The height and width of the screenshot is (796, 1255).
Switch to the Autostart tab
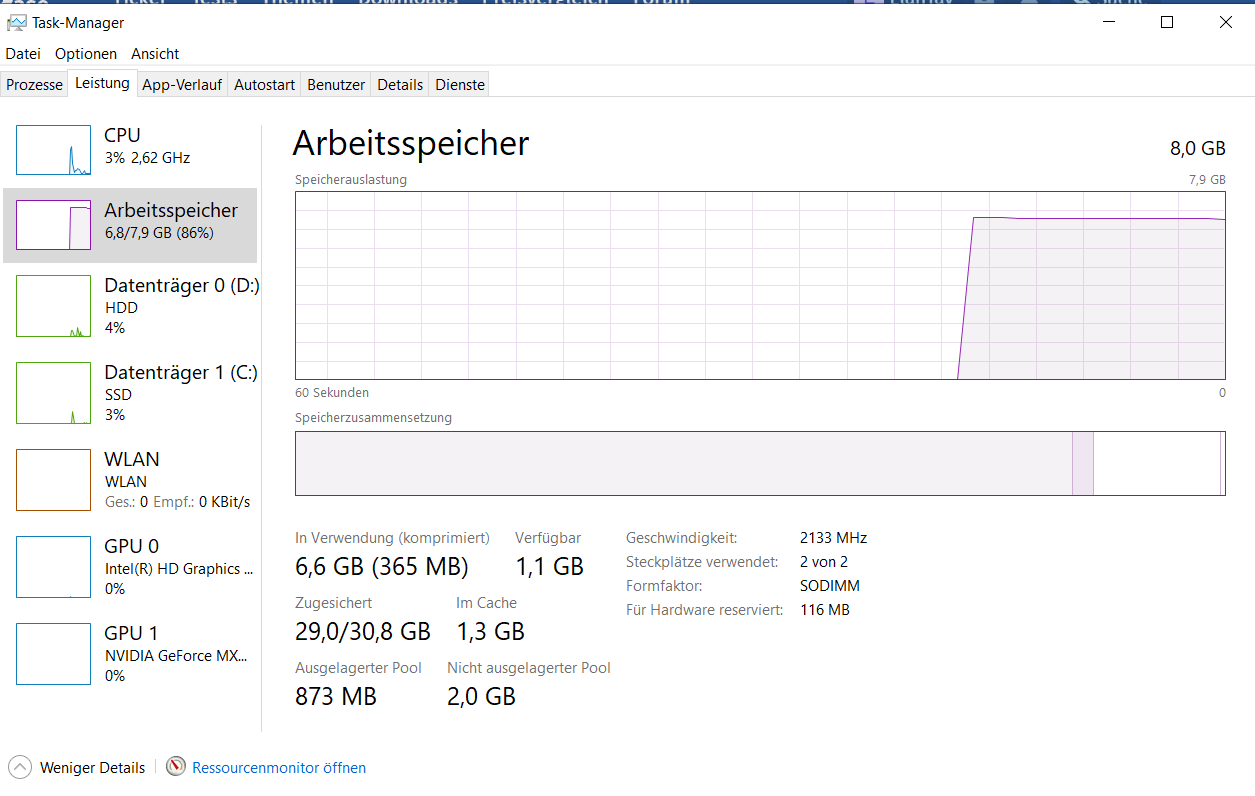click(x=264, y=85)
